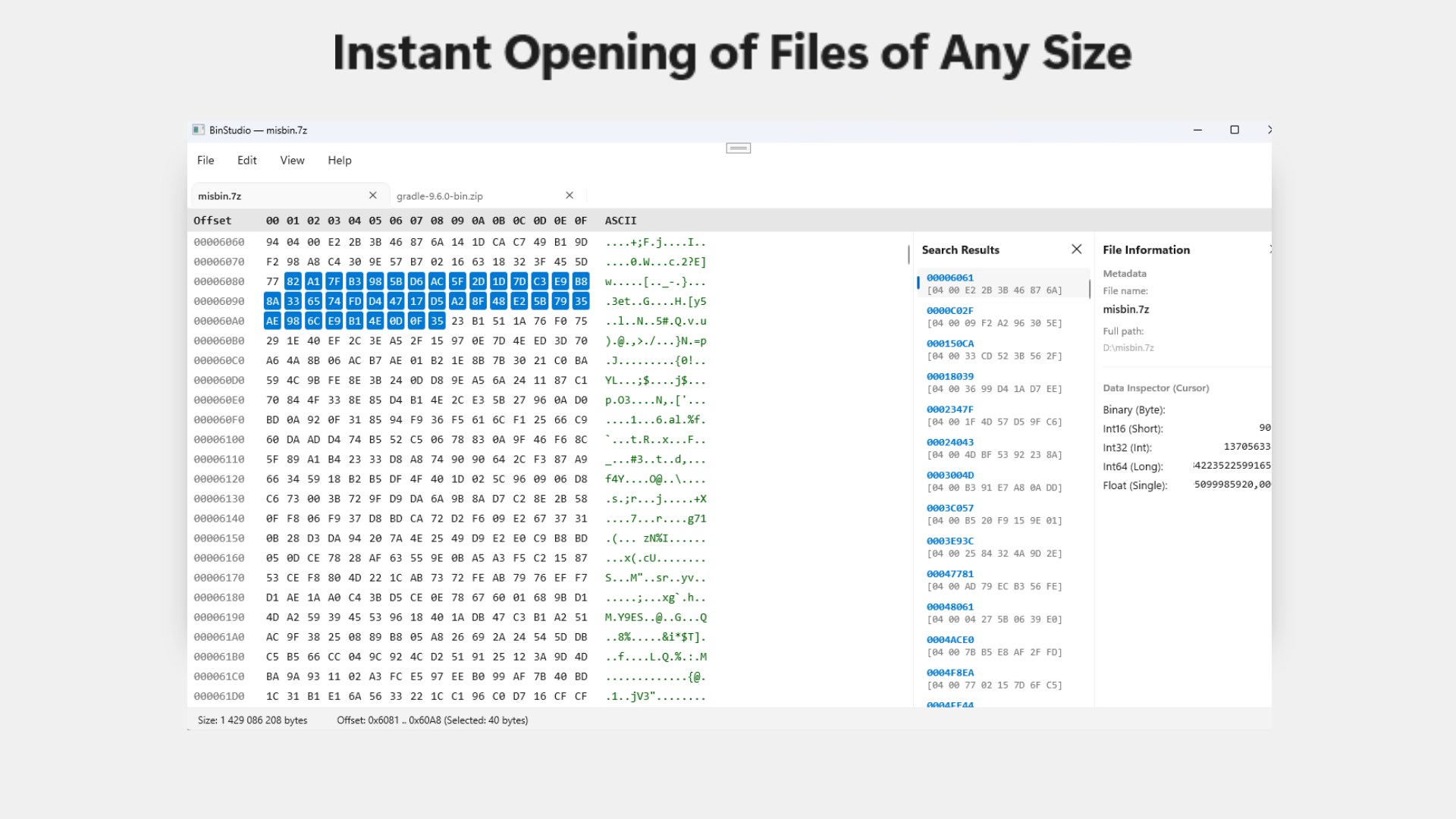Image resolution: width=1456 pixels, height=819 pixels.
Task: Minimize the BinStudio window
Action: (x=1197, y=130)
